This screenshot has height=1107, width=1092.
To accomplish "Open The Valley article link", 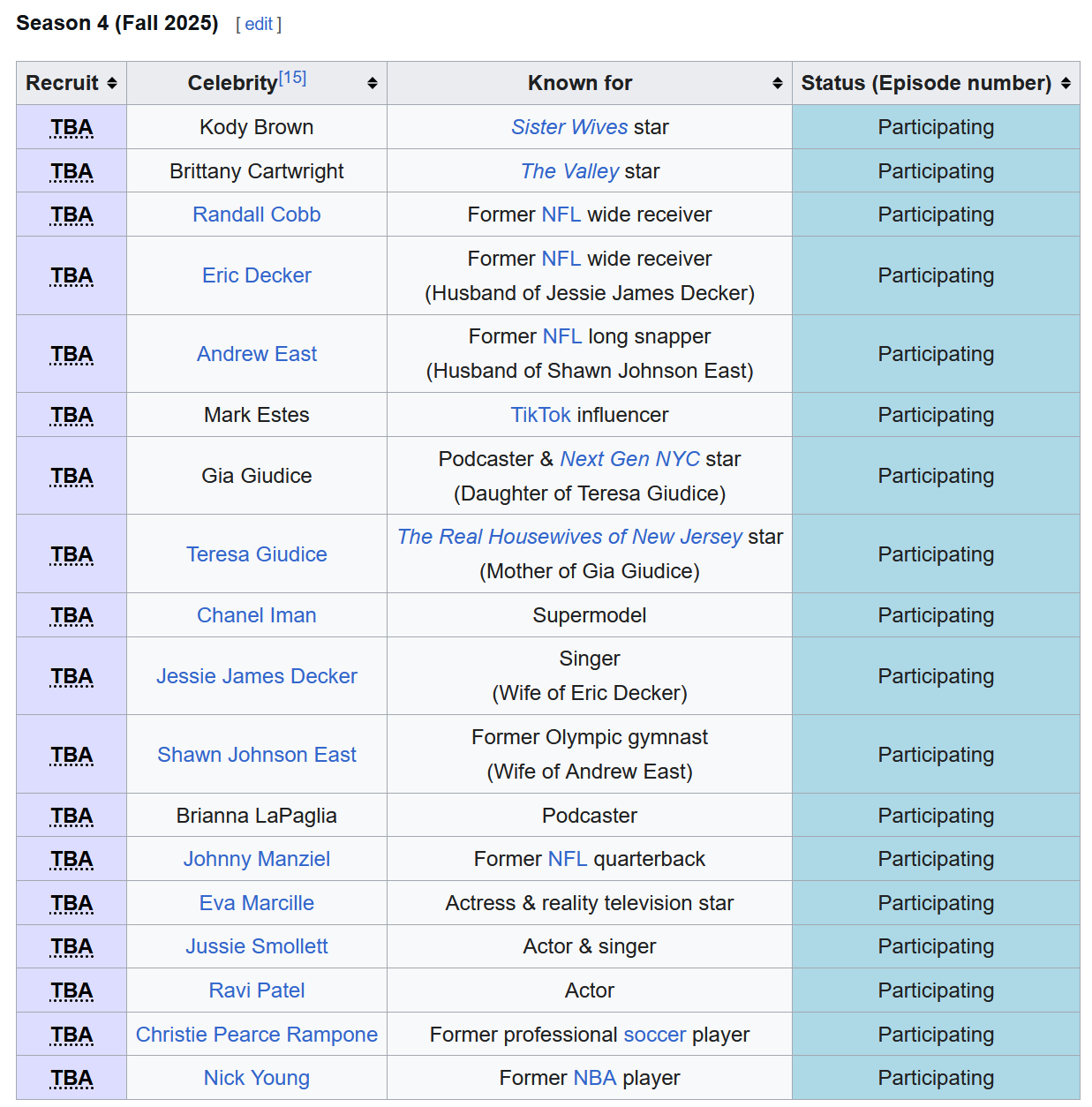I will [569, 171].
